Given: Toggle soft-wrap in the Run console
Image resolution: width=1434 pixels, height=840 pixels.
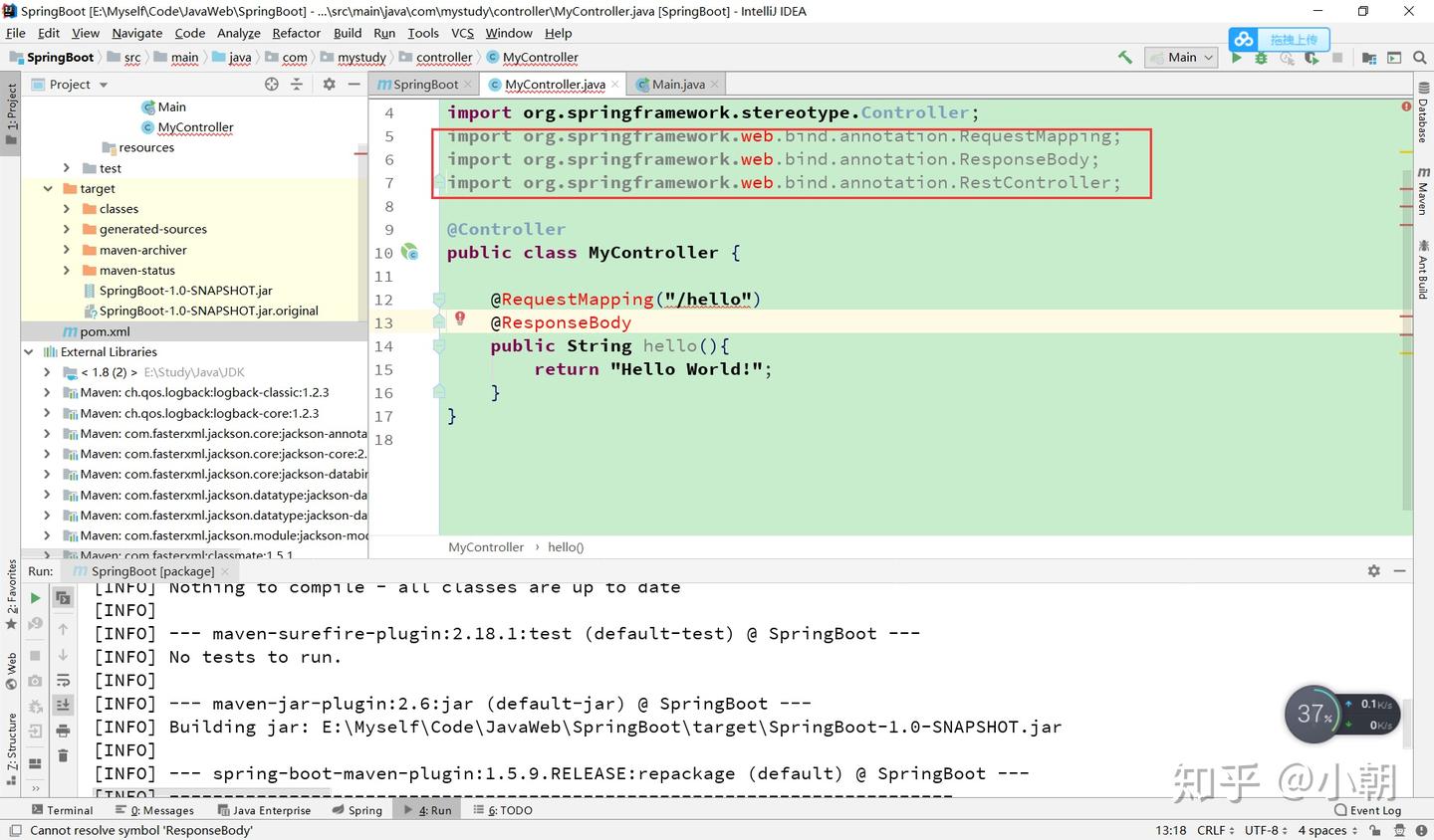Looking at the screenshot, I should (x=63, y=680).
